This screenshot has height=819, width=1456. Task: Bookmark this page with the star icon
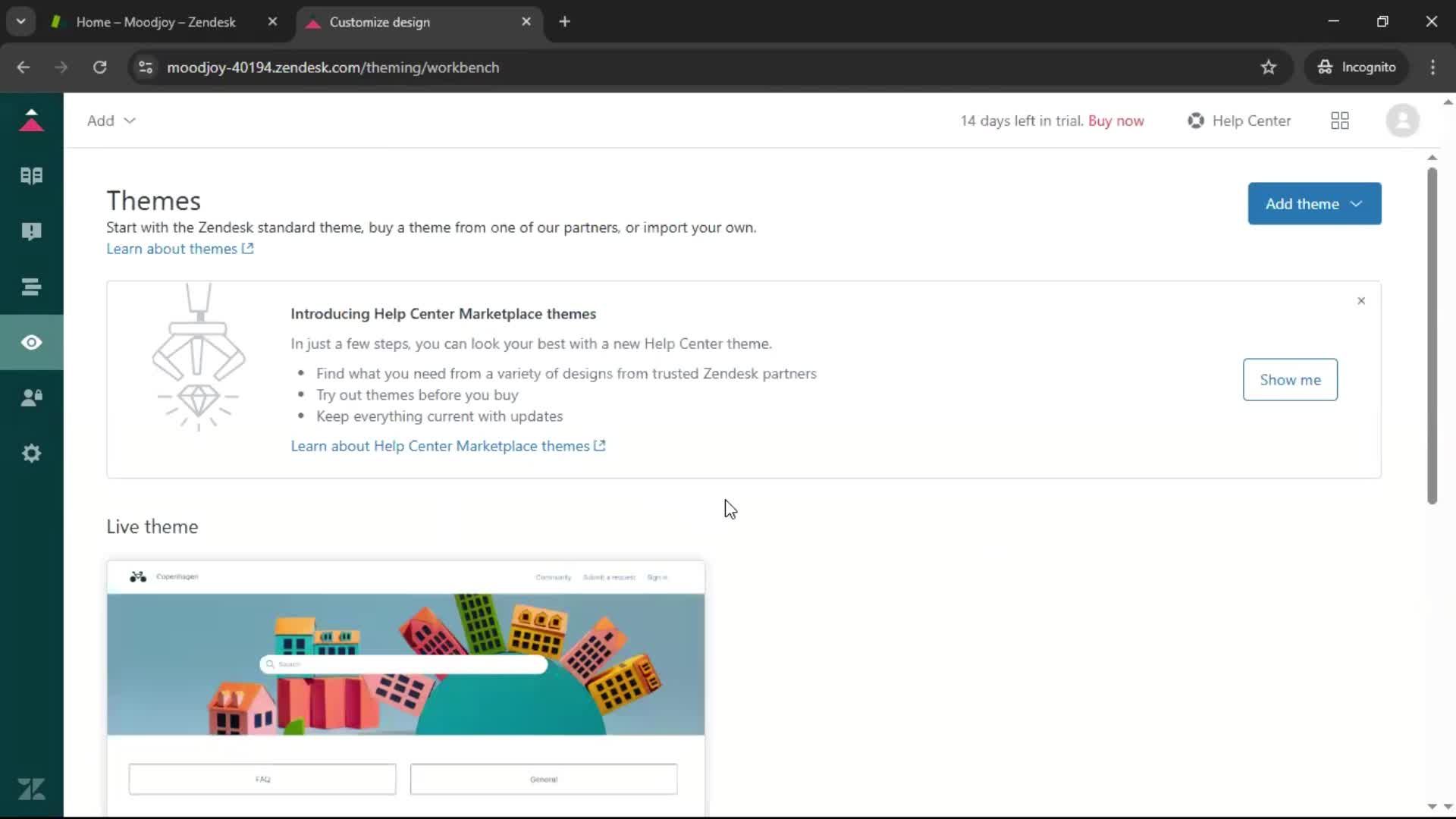(x=1269, y=67)
